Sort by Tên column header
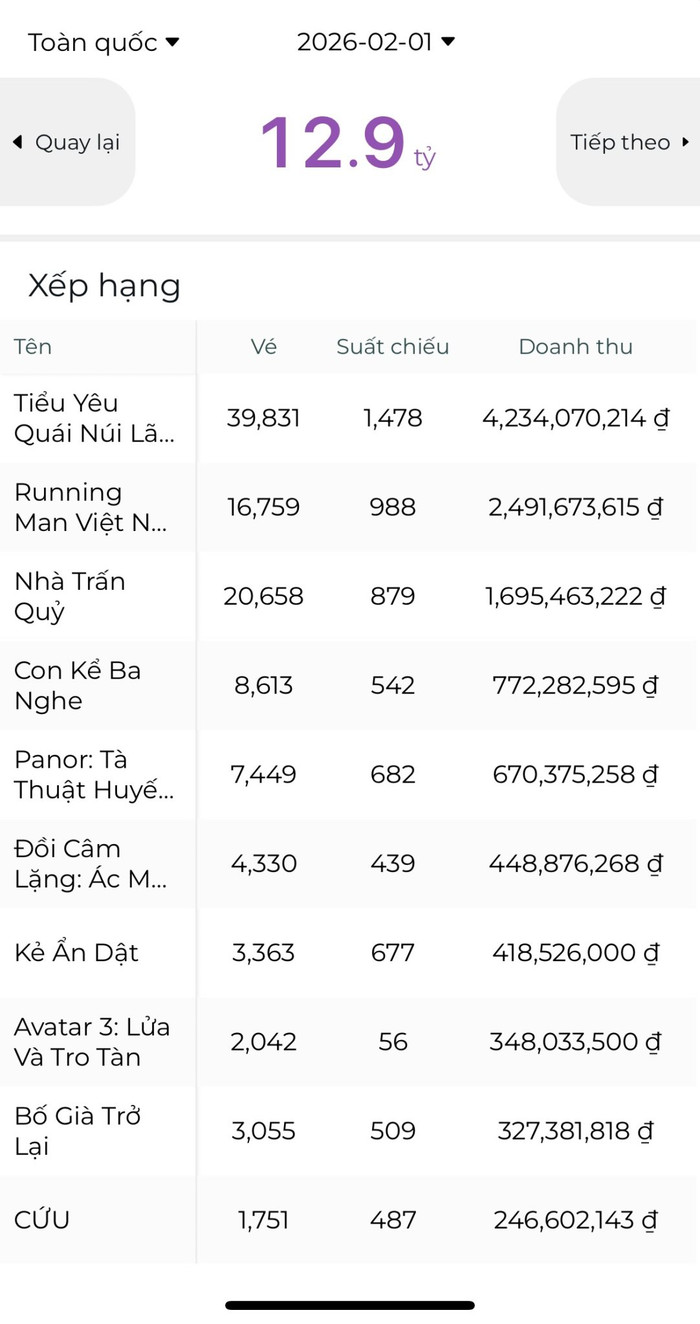700x1324 pixels. coord(33,347)
